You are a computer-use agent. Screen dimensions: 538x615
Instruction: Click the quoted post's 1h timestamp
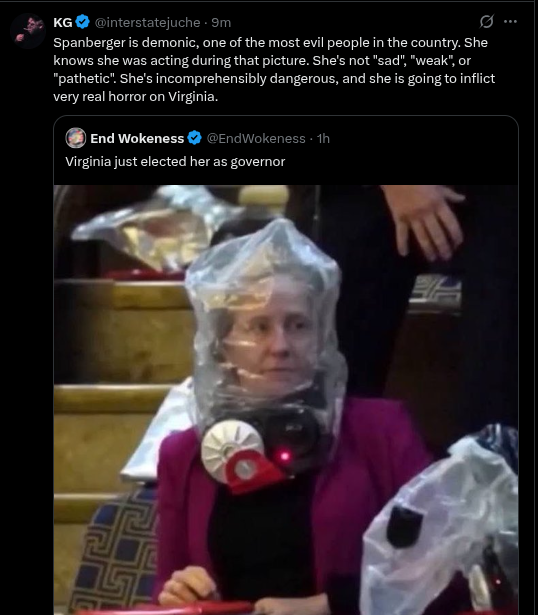pyautogui.click(x=323, y=138)
